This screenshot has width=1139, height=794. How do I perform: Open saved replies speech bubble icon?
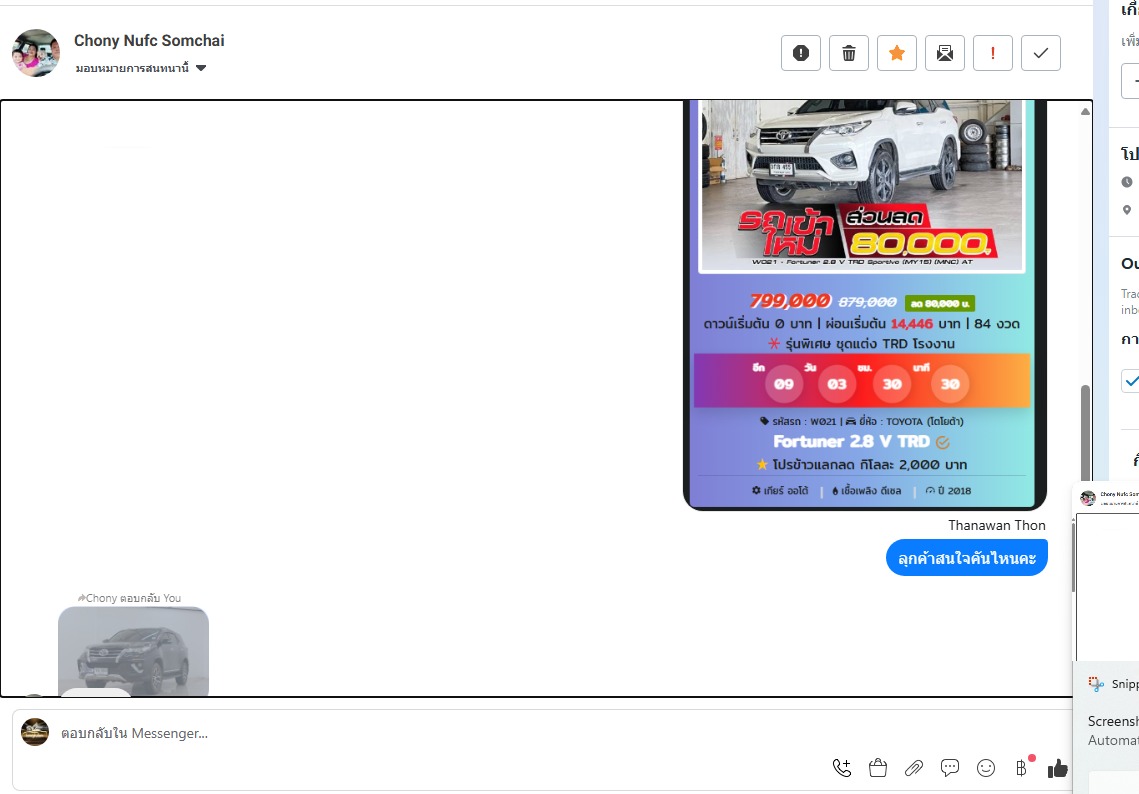pos(950,768)
